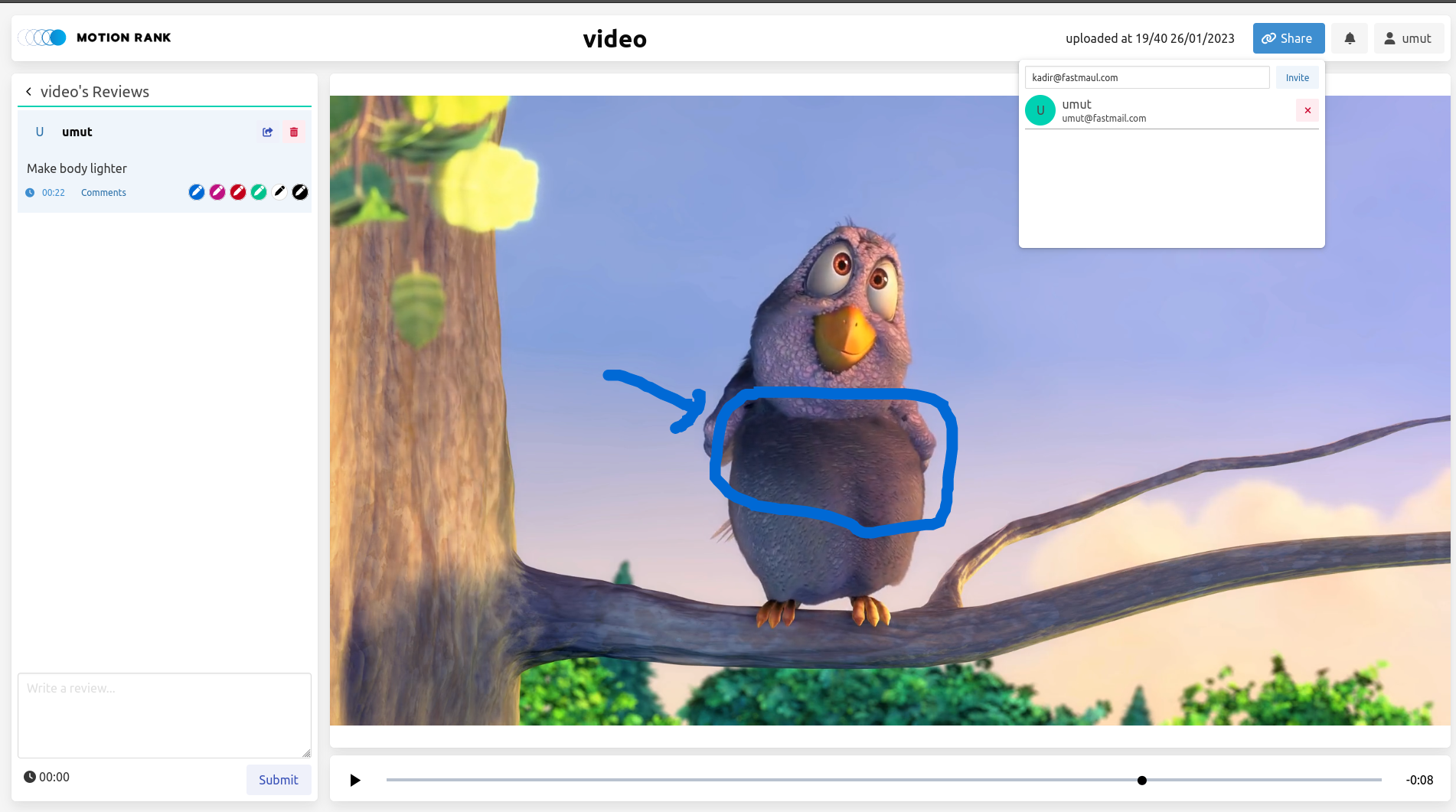Click the Share button
The height and width of the screenshot is (812, 1456).
tap(1288, 38)
